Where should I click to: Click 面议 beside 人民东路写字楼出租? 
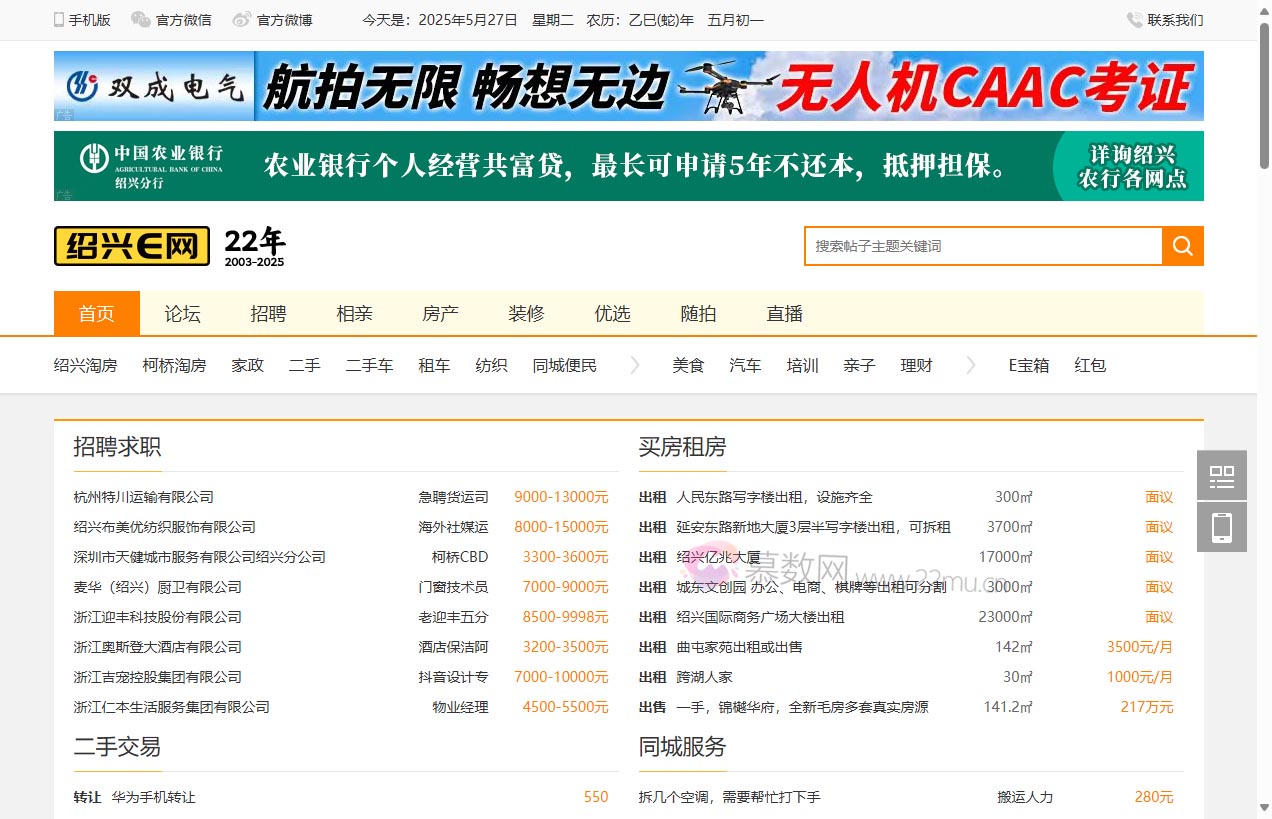1158,497
